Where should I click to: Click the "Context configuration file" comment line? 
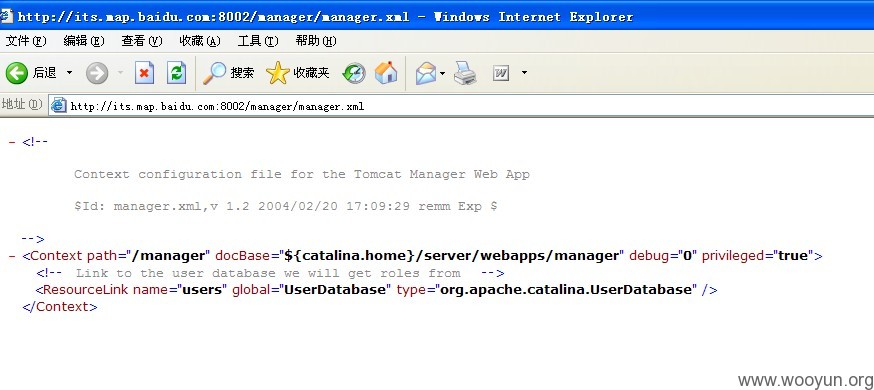click(302, 174)
